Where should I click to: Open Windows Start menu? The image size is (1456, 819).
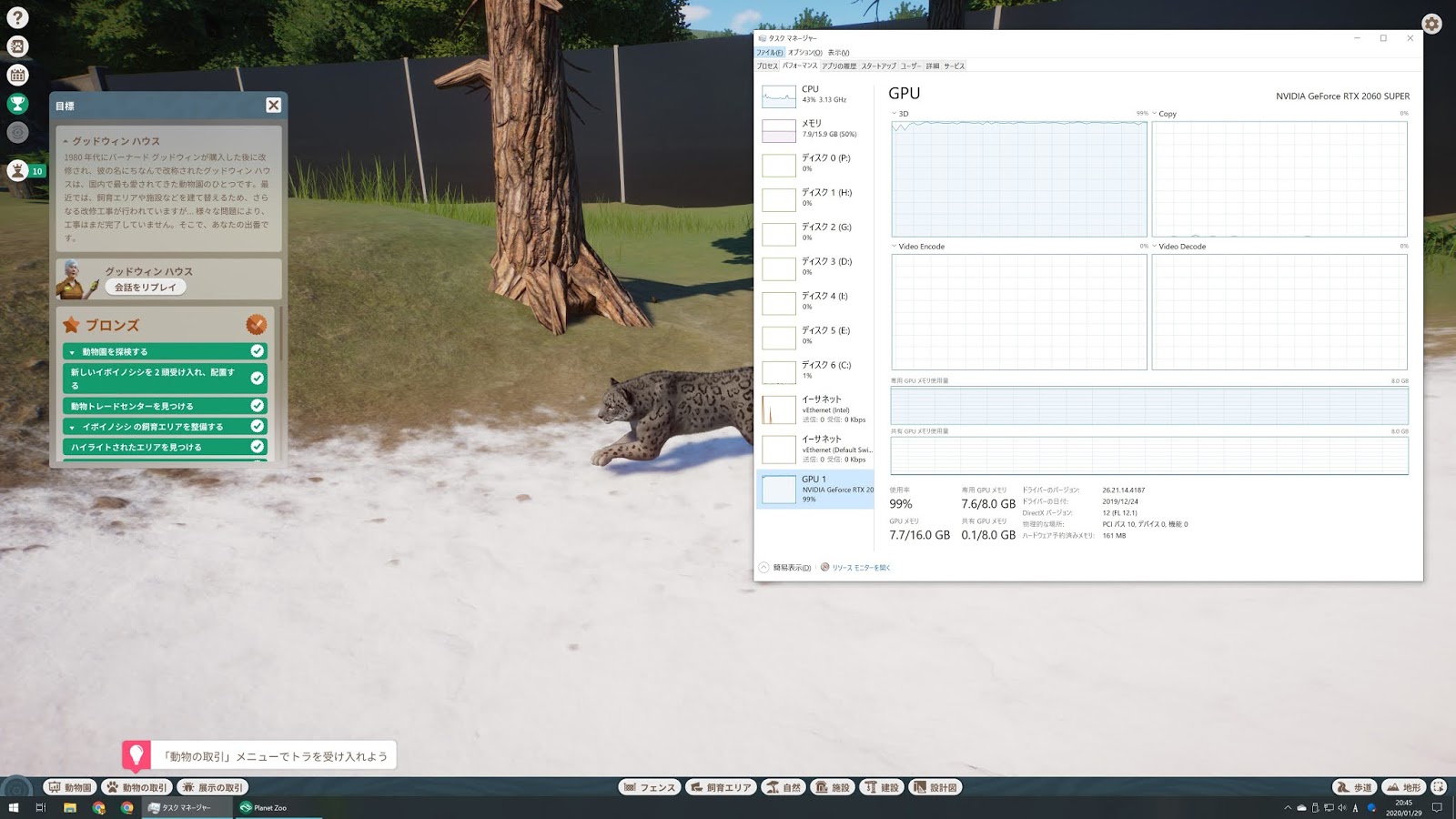click(14, 807)
